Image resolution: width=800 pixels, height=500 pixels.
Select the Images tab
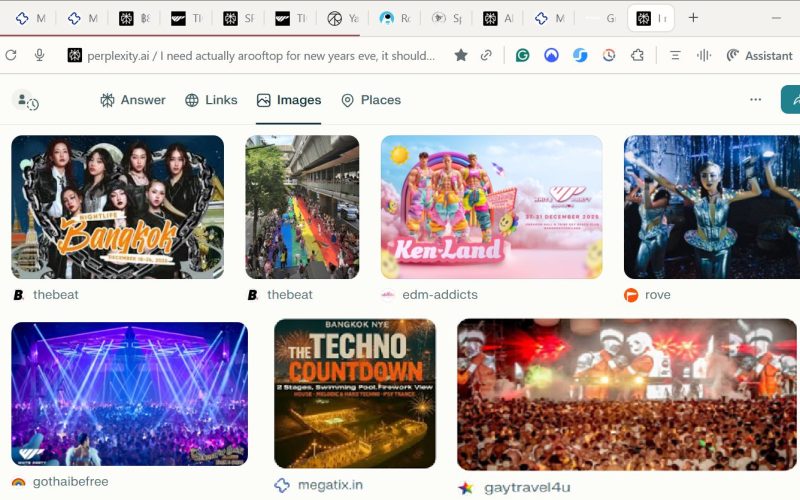289,100
